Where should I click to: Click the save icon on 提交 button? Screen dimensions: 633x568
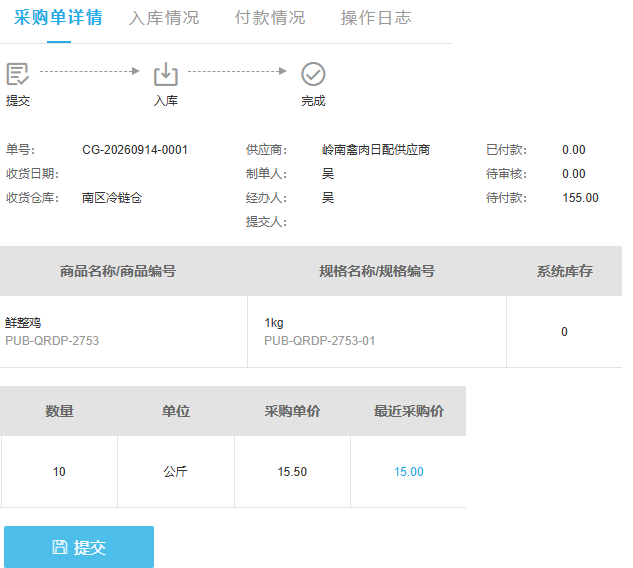pyautogui.click(x=60, y=547)
